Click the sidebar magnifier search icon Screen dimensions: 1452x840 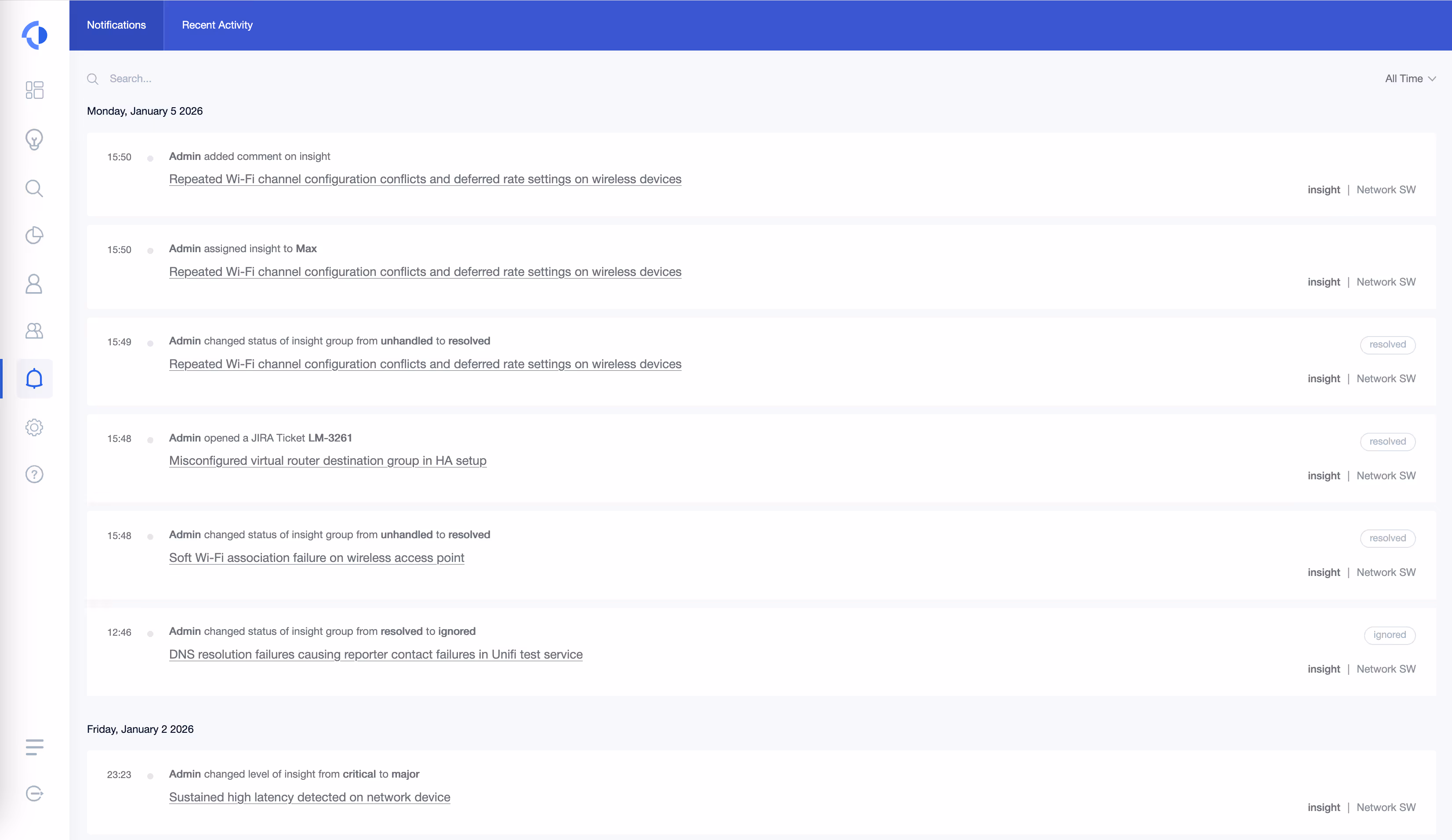(35, 188)
